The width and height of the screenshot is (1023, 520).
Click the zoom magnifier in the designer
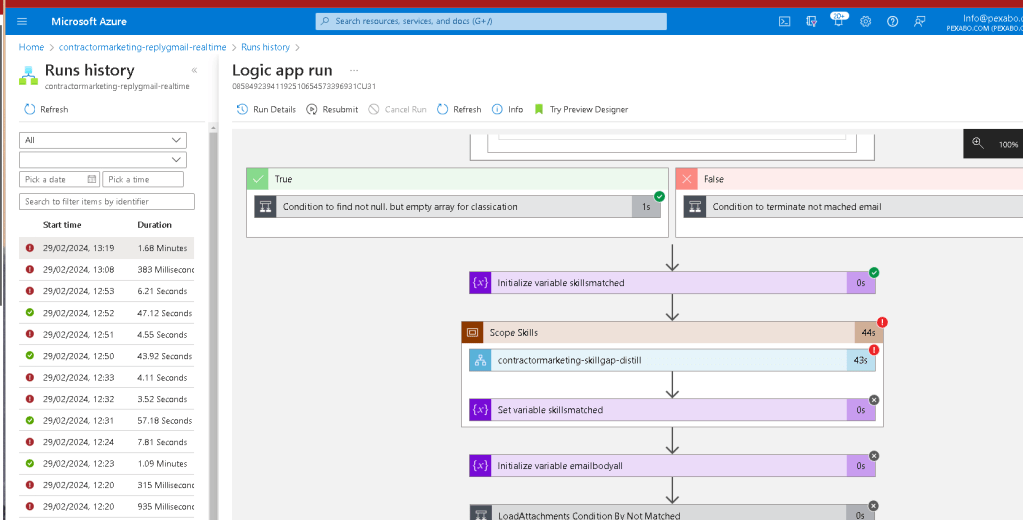(977, 144)
